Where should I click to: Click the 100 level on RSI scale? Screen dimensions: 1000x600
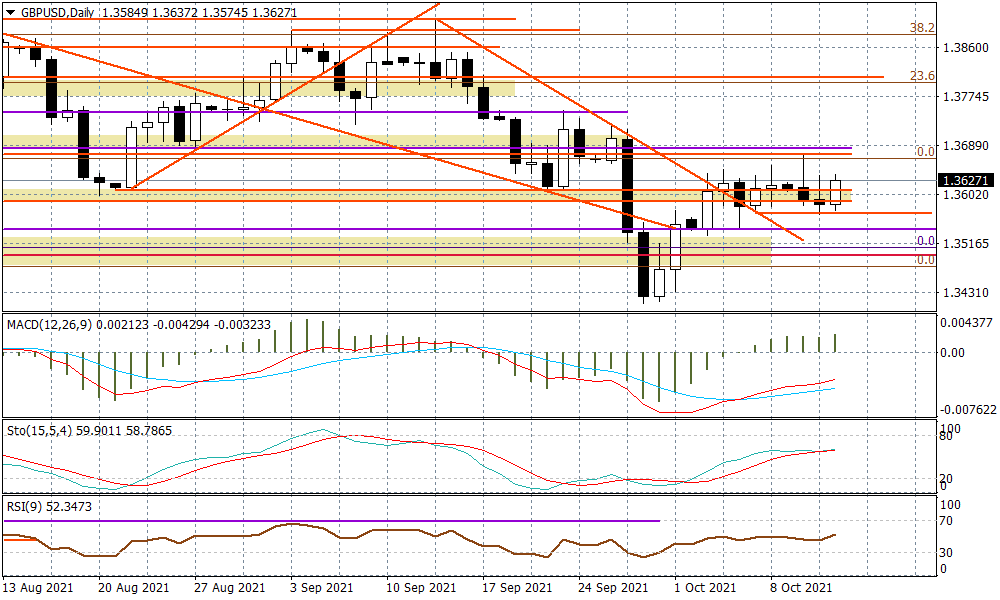pyautogui.click(x=950, y=505)
